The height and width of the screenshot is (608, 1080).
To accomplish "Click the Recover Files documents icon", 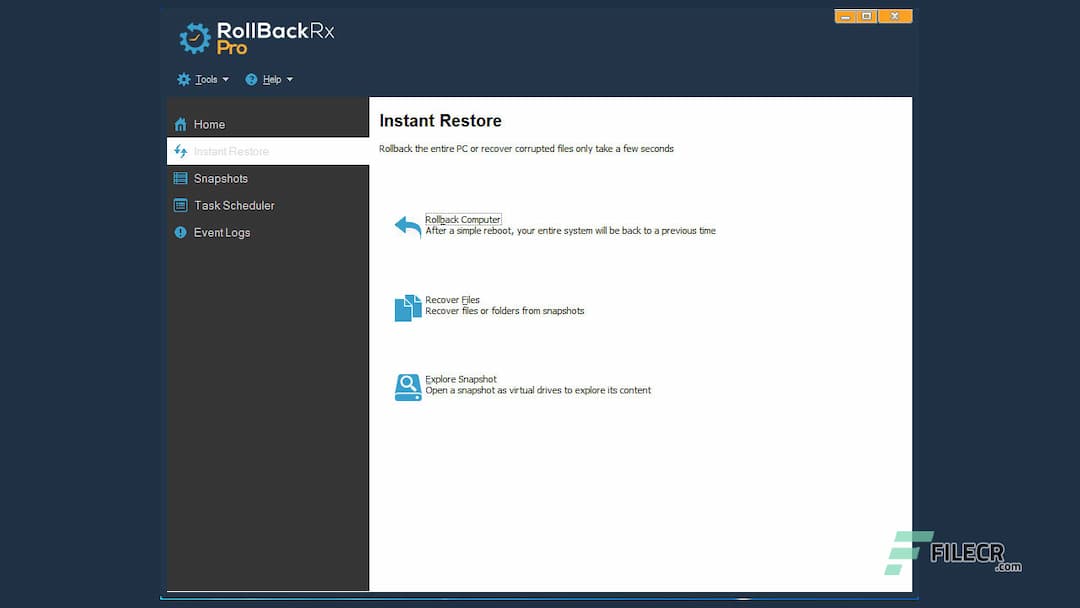I will coord(406,306).
